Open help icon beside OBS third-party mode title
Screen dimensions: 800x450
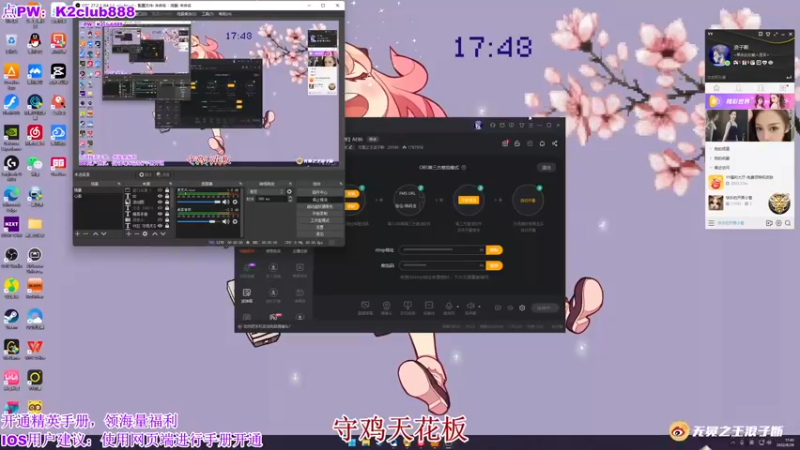coord(464,167)
